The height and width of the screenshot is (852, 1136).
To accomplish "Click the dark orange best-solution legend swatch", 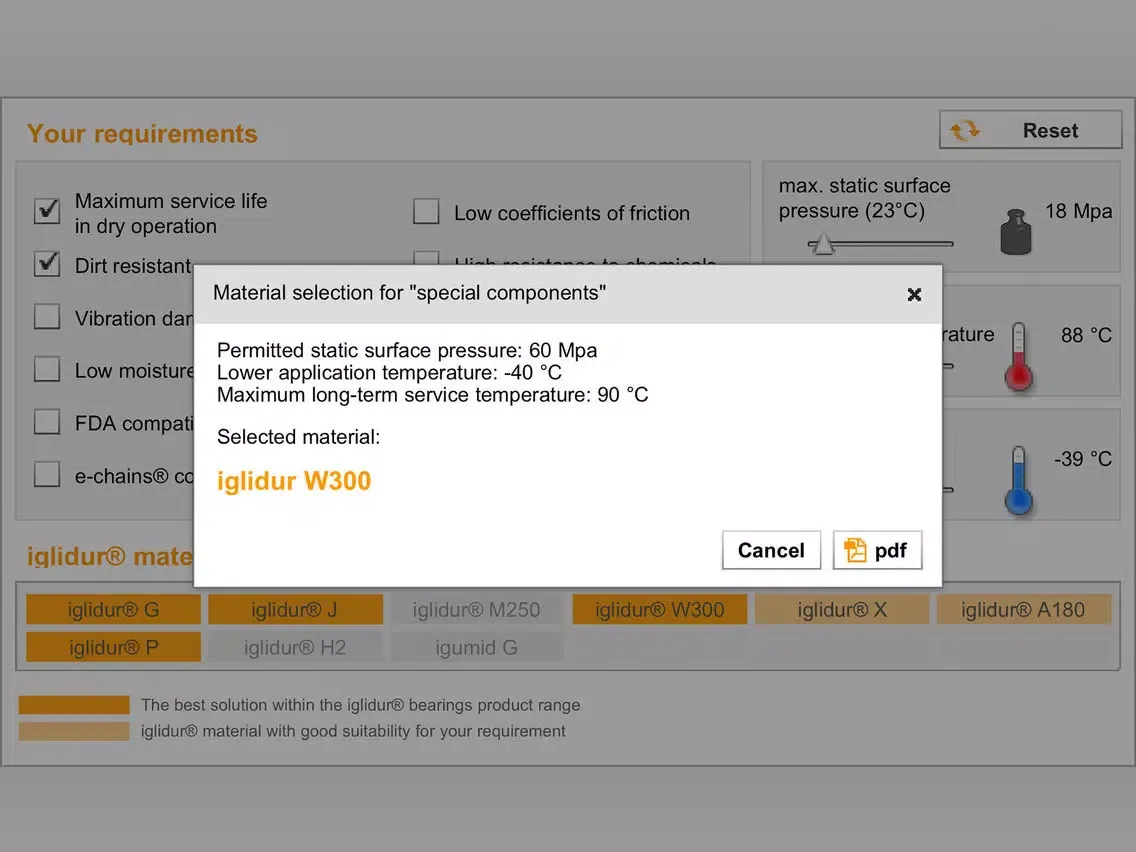I will pos(74,705).
